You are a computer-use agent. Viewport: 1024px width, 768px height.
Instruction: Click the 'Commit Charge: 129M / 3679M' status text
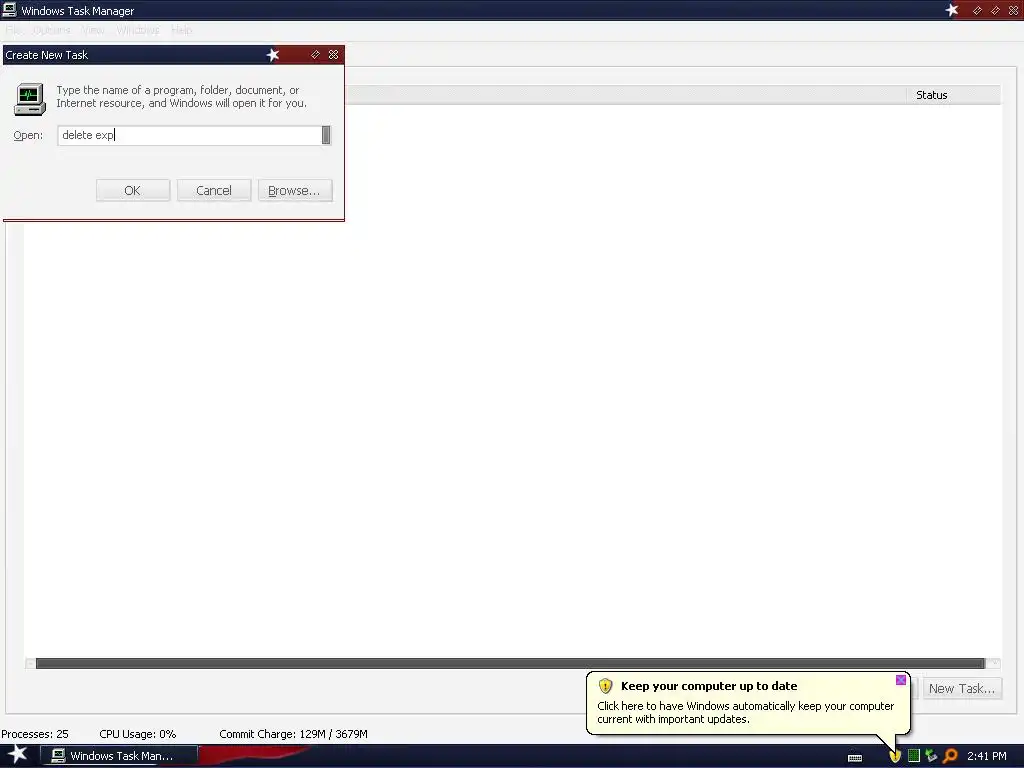(x=293, y=734)
